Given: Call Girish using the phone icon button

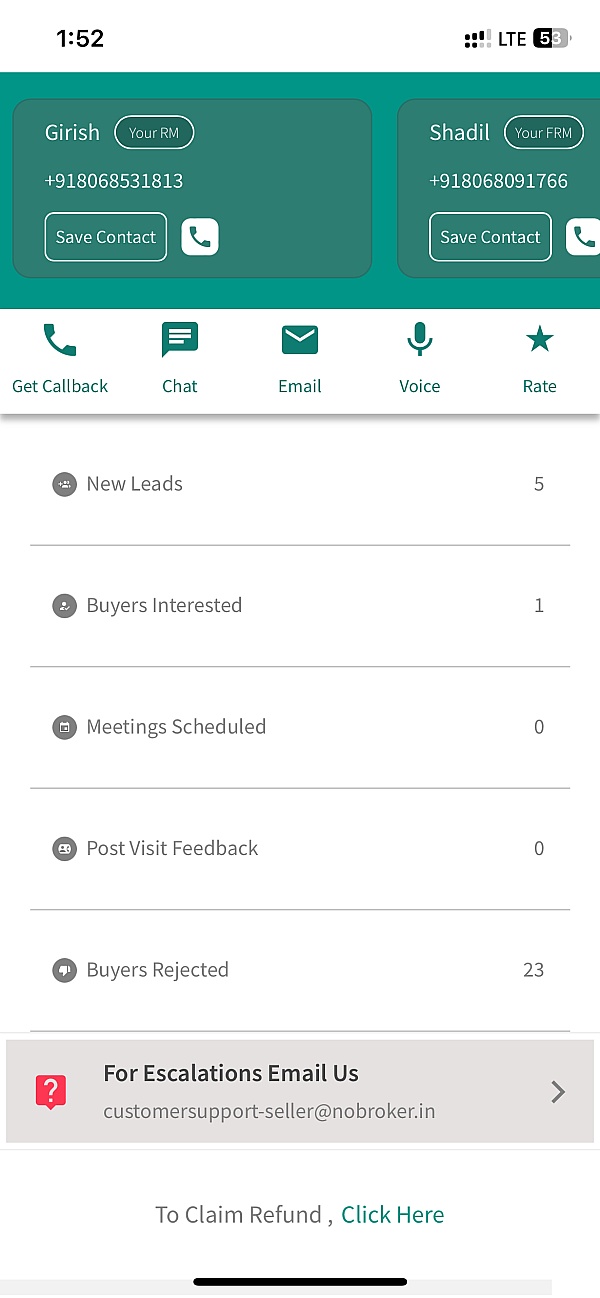Looking at the screenshot, I should 200,237.
